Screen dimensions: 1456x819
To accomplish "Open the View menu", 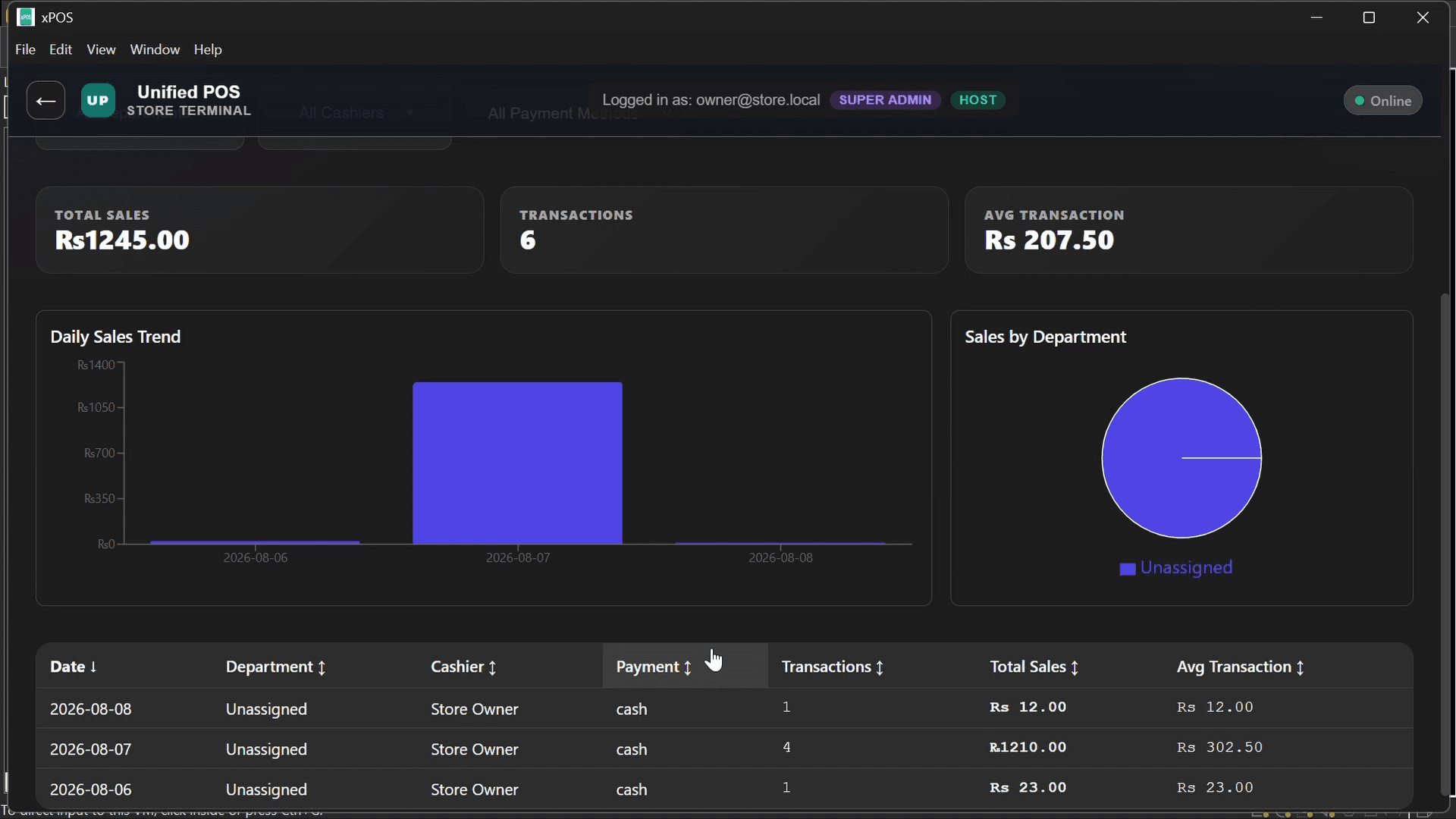I will [101, 49].
